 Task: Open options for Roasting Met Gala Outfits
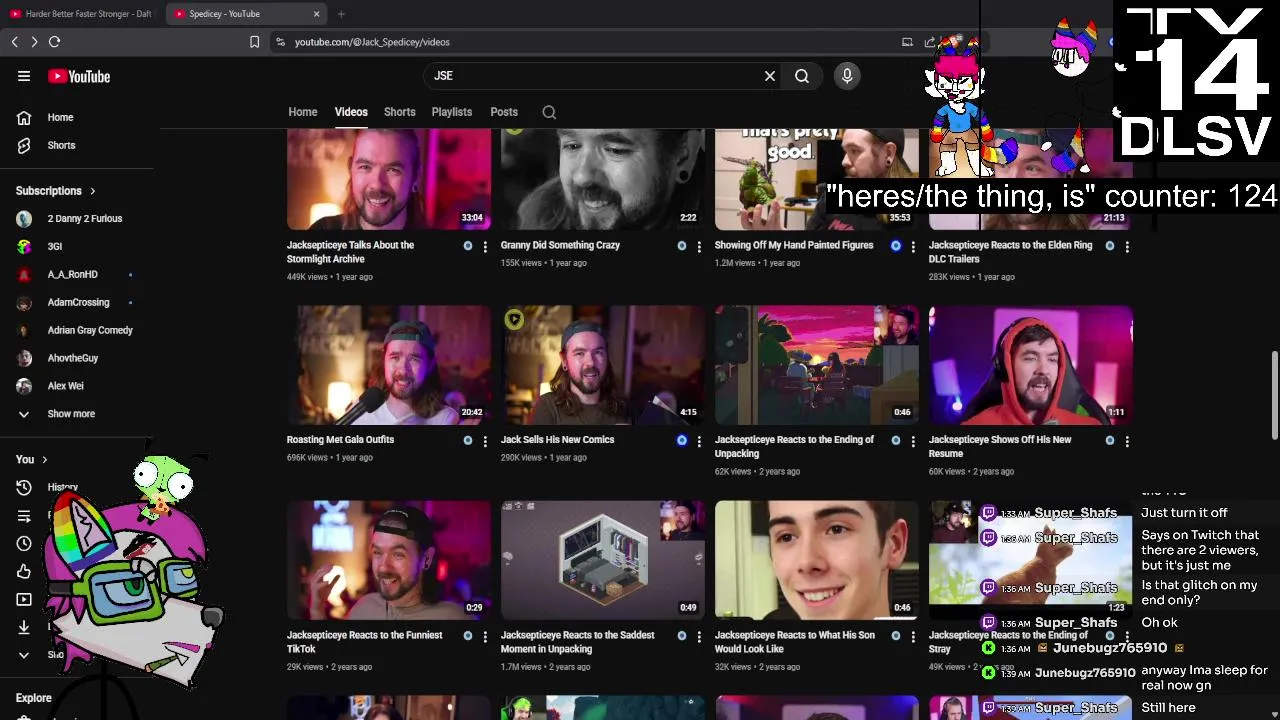pos(485,440)
